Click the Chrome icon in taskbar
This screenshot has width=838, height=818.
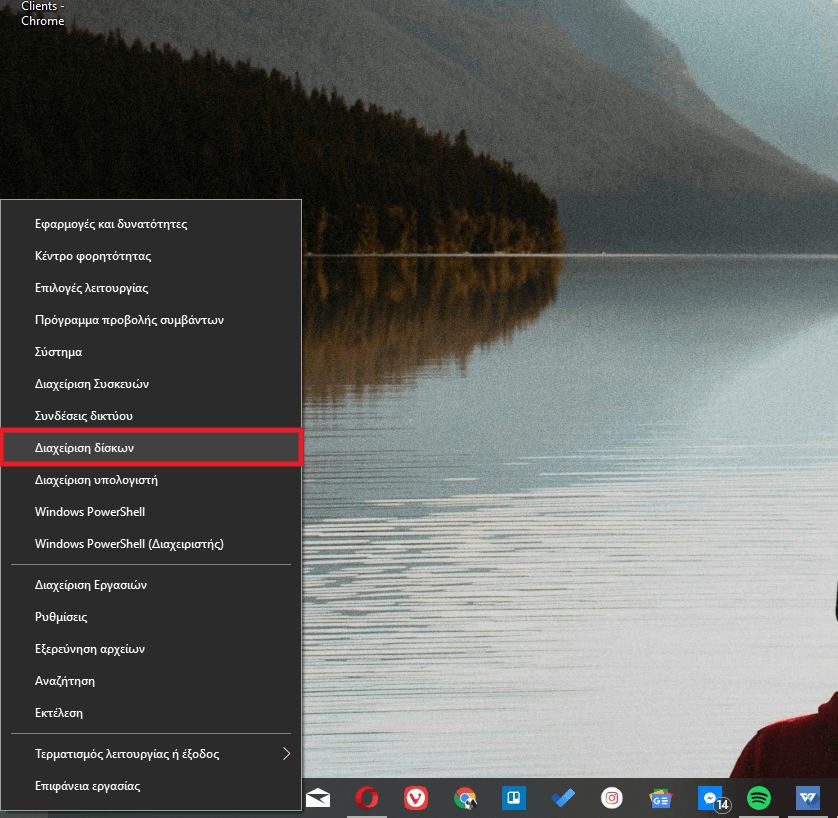click(x=465, y=798)
